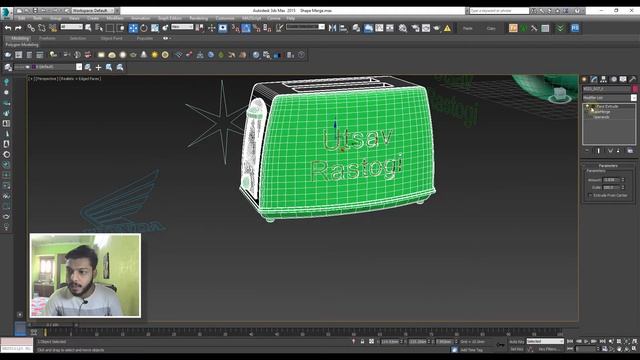This screenshot has width=640, height=360.
Task: Click the Amount spinner arrows
Action: pyautogui.click(x=623, y=180)
